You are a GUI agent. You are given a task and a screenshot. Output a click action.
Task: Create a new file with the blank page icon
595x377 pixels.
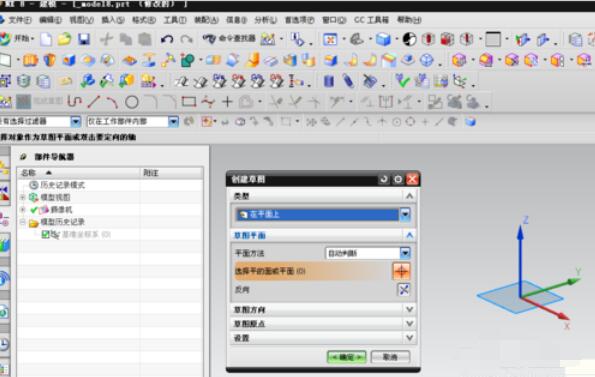[46, 39]
